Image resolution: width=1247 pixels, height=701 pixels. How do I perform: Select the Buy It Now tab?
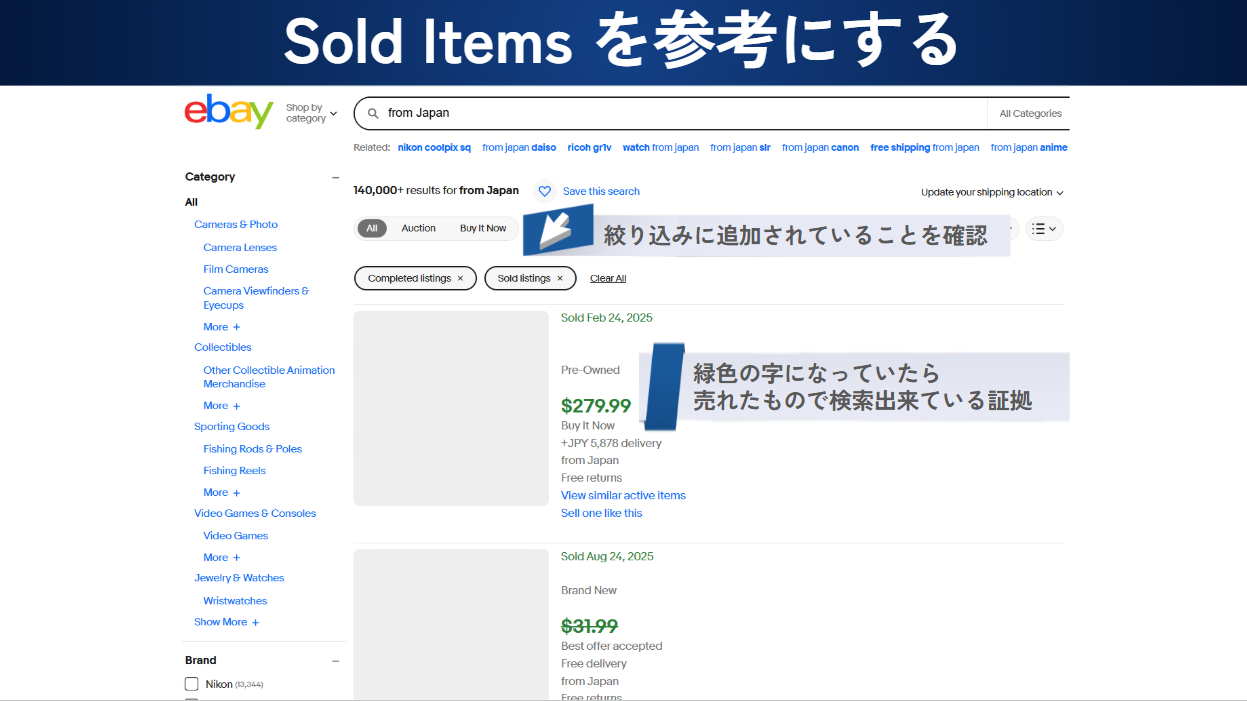coord(483,228)
